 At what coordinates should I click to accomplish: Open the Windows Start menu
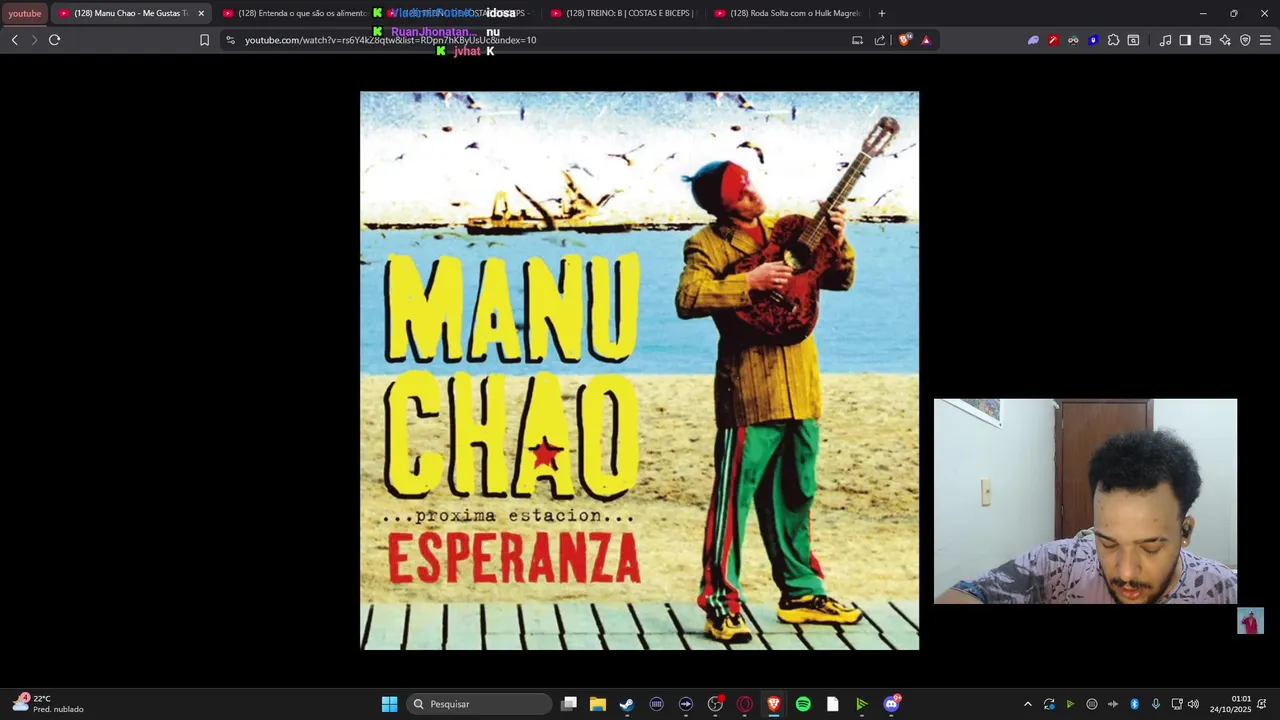coord(389,704)
